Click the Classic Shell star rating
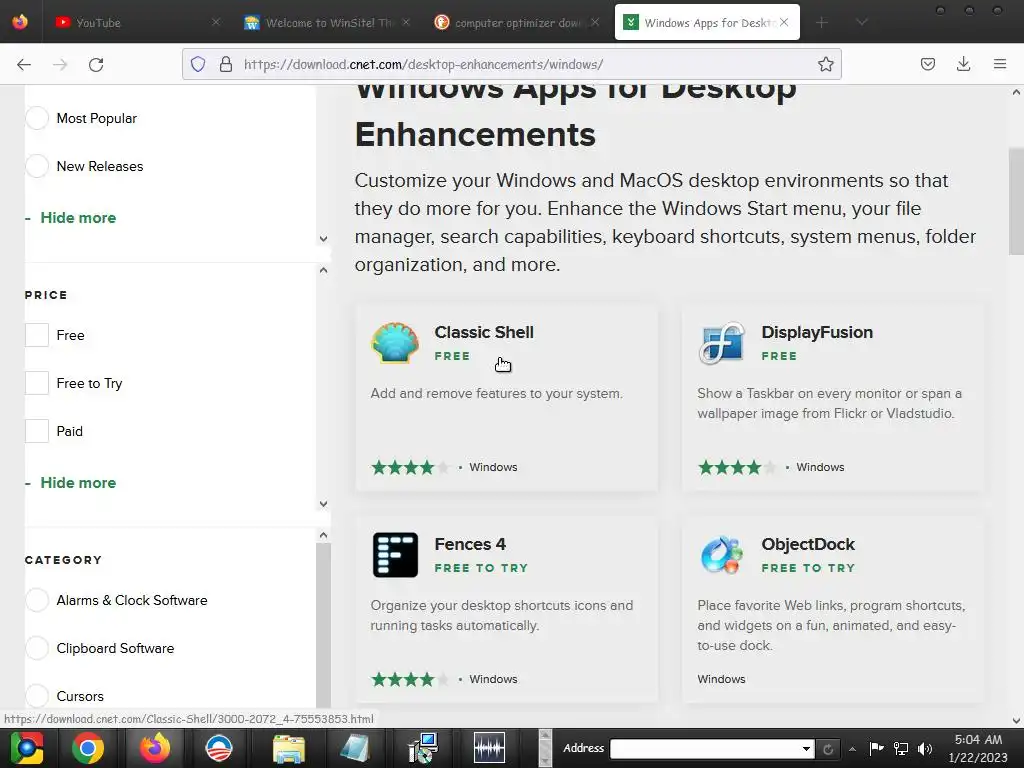1024x768 pixels. pos(410,467)
